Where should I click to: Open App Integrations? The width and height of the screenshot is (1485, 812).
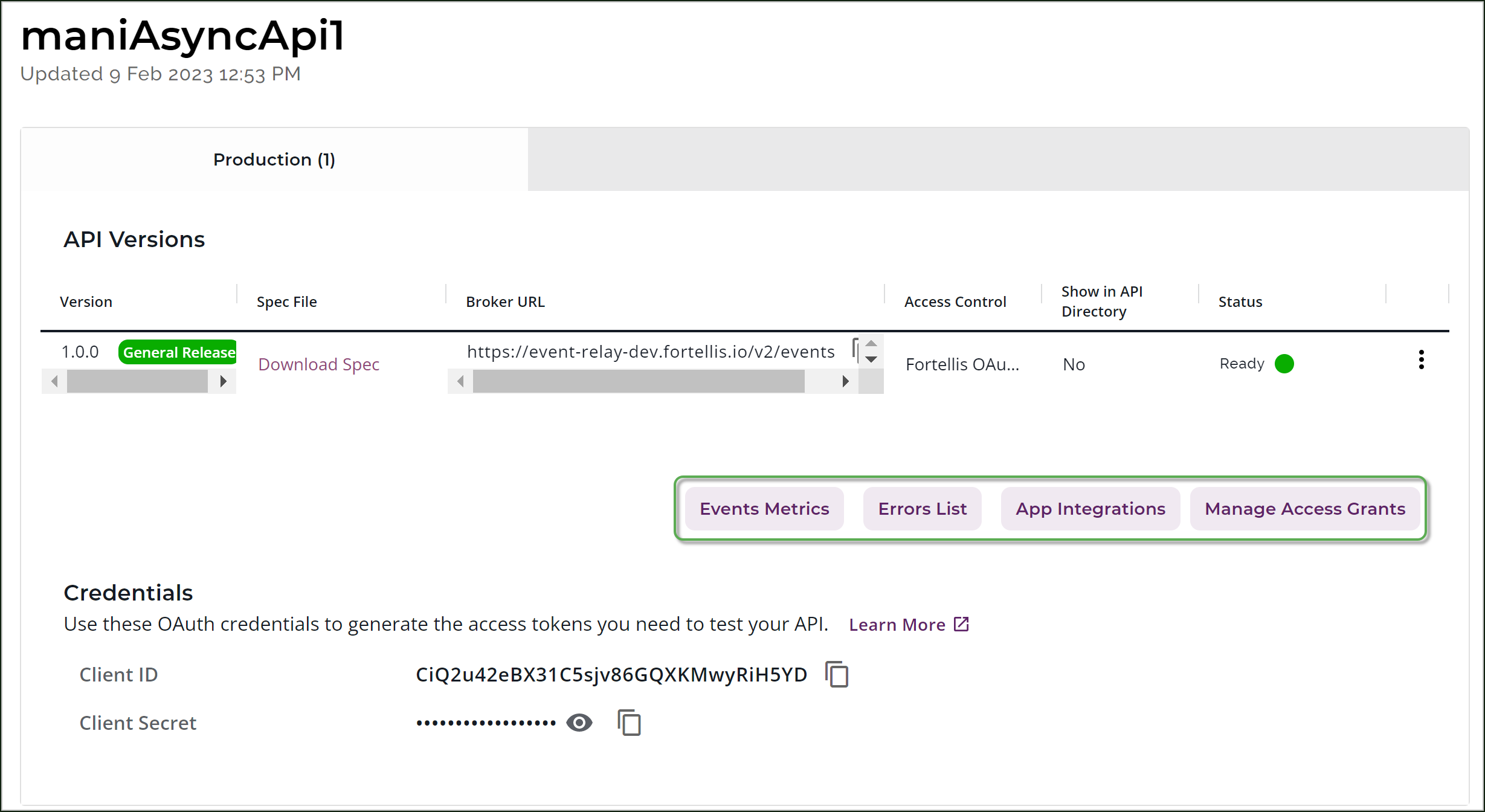(1090, 509)
